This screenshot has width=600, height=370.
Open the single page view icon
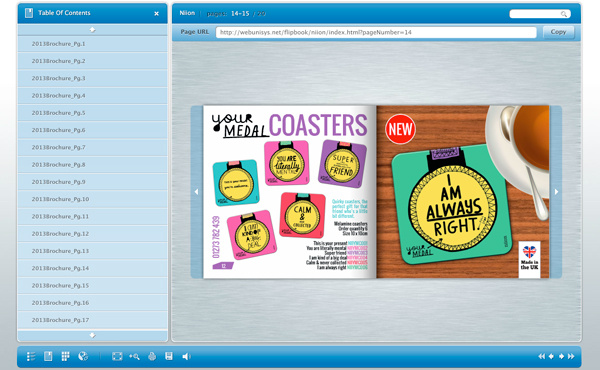point(48,356)
